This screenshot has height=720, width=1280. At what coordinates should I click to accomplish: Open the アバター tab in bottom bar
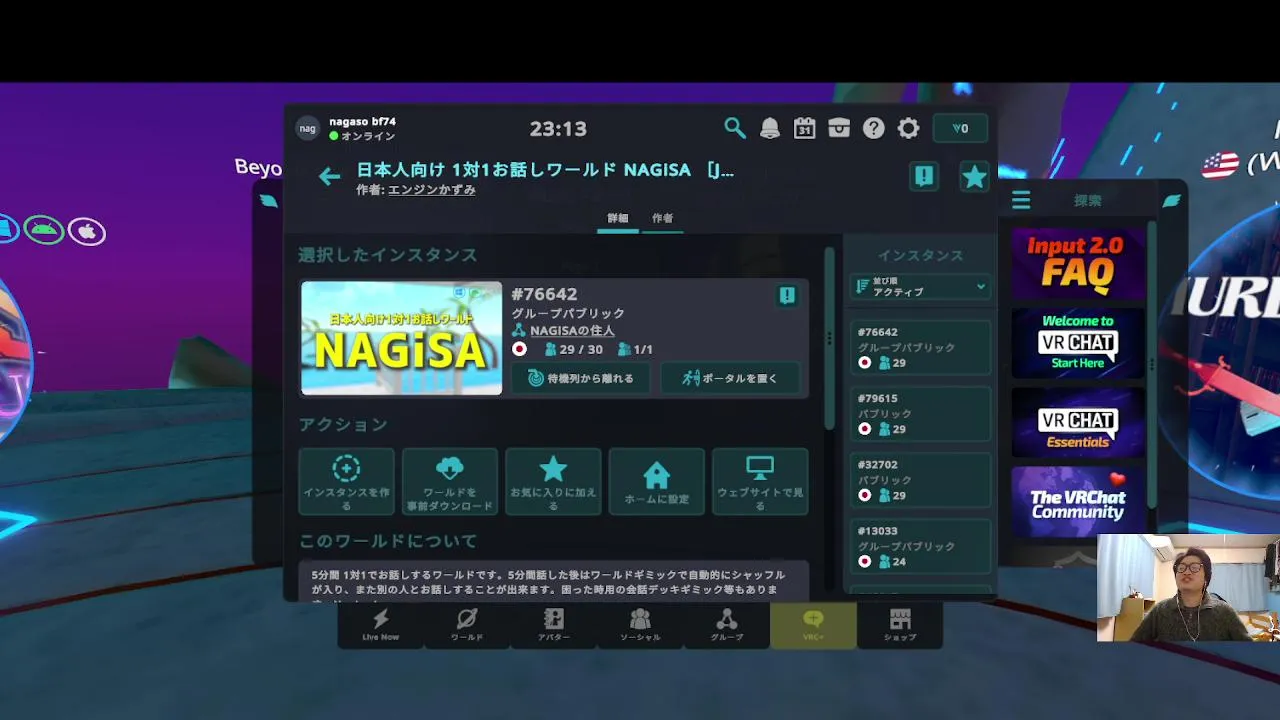tap(554, 624)
